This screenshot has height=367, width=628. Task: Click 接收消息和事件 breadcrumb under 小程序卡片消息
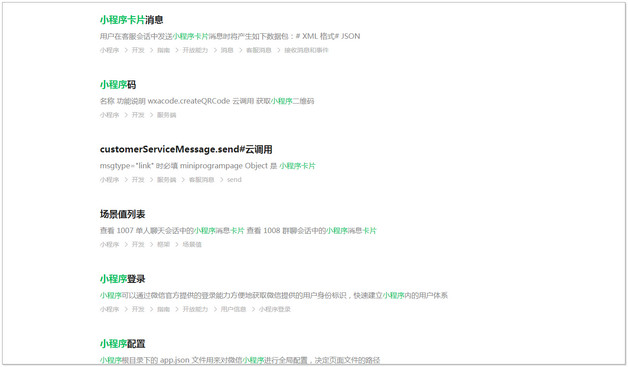point(306,50)
